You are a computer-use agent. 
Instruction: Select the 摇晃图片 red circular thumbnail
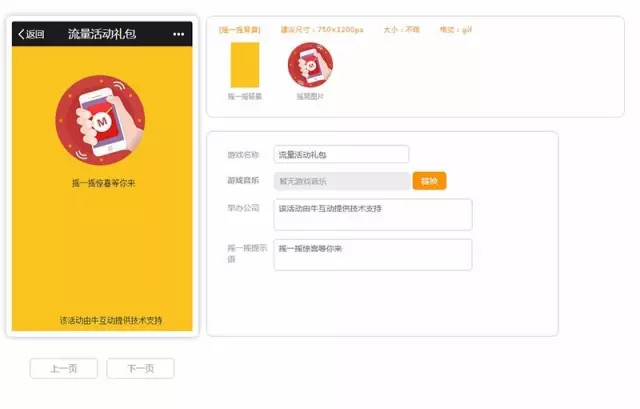click(x=310, y=65)
